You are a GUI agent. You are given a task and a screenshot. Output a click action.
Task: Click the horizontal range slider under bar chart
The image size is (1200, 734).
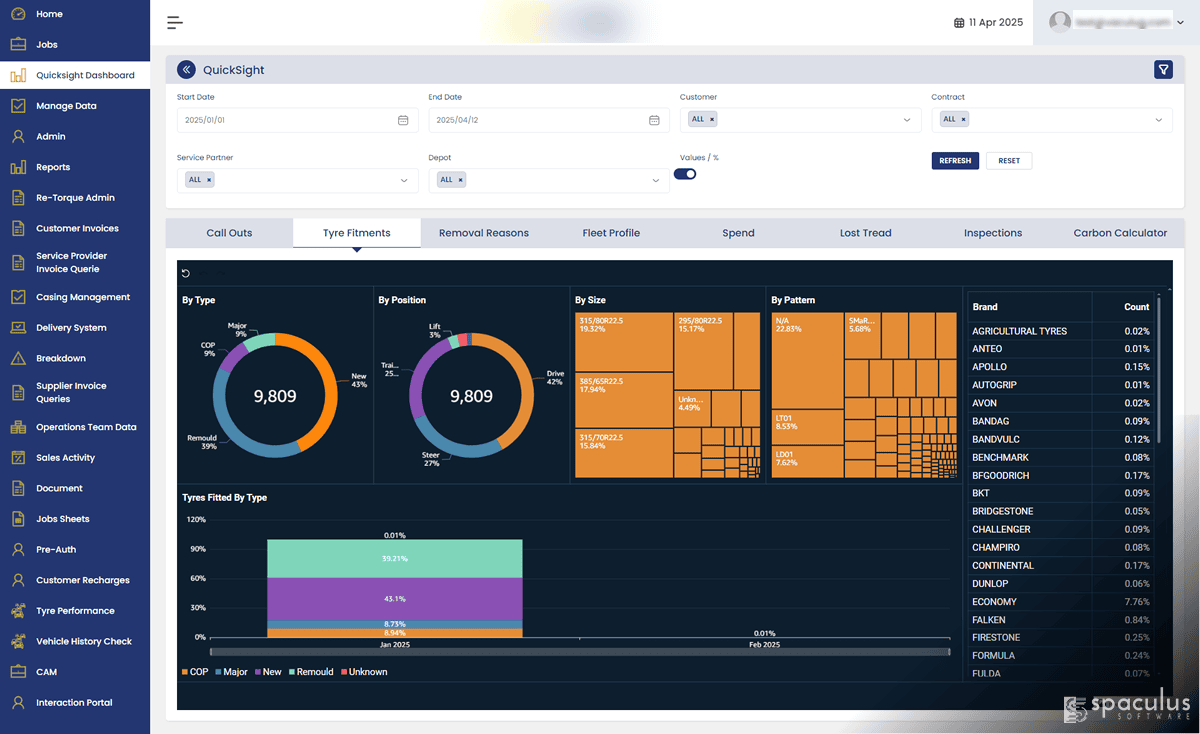click(580, 652)
